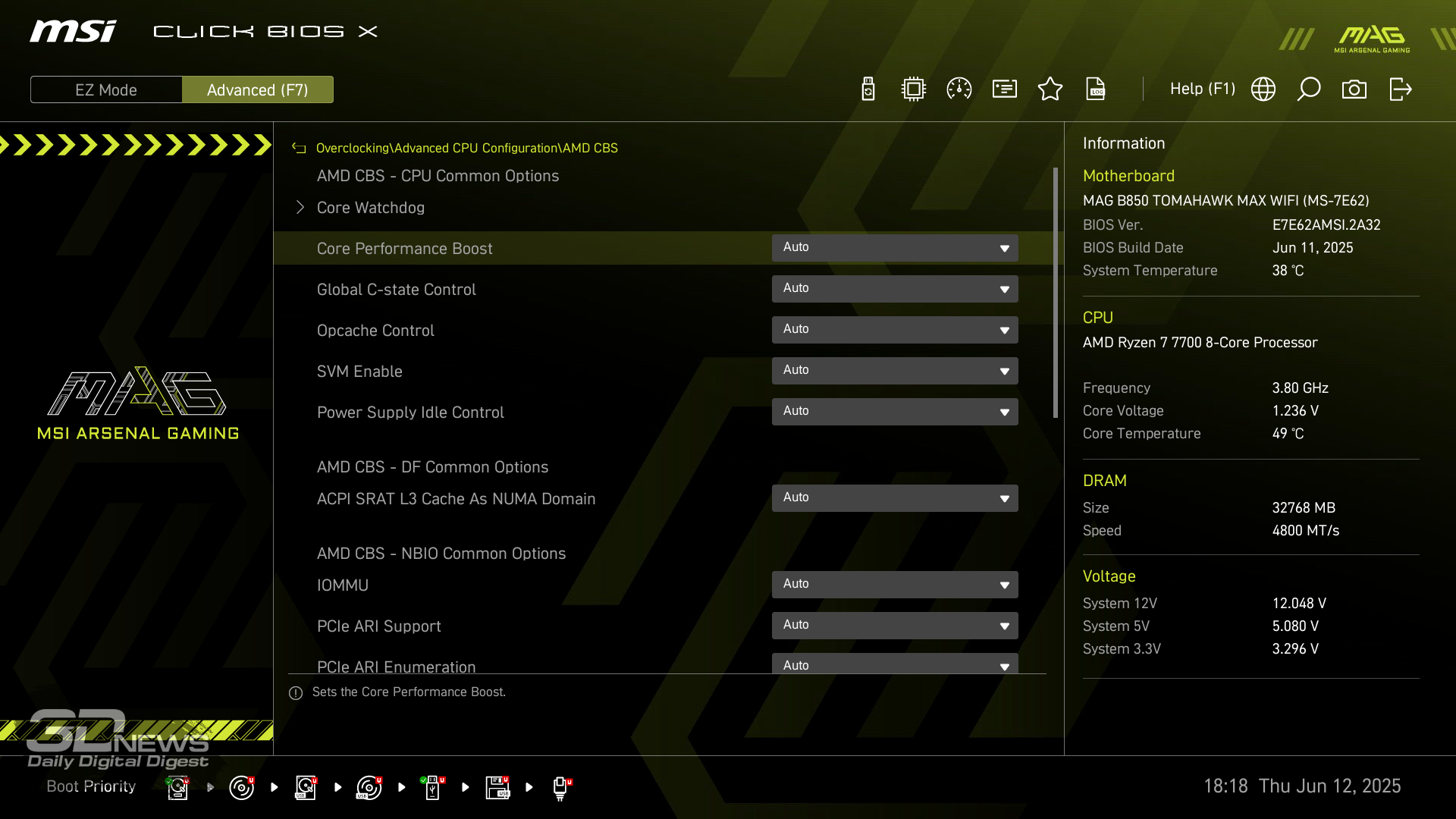Open IOMMU dropdown

tap(895, 585)
